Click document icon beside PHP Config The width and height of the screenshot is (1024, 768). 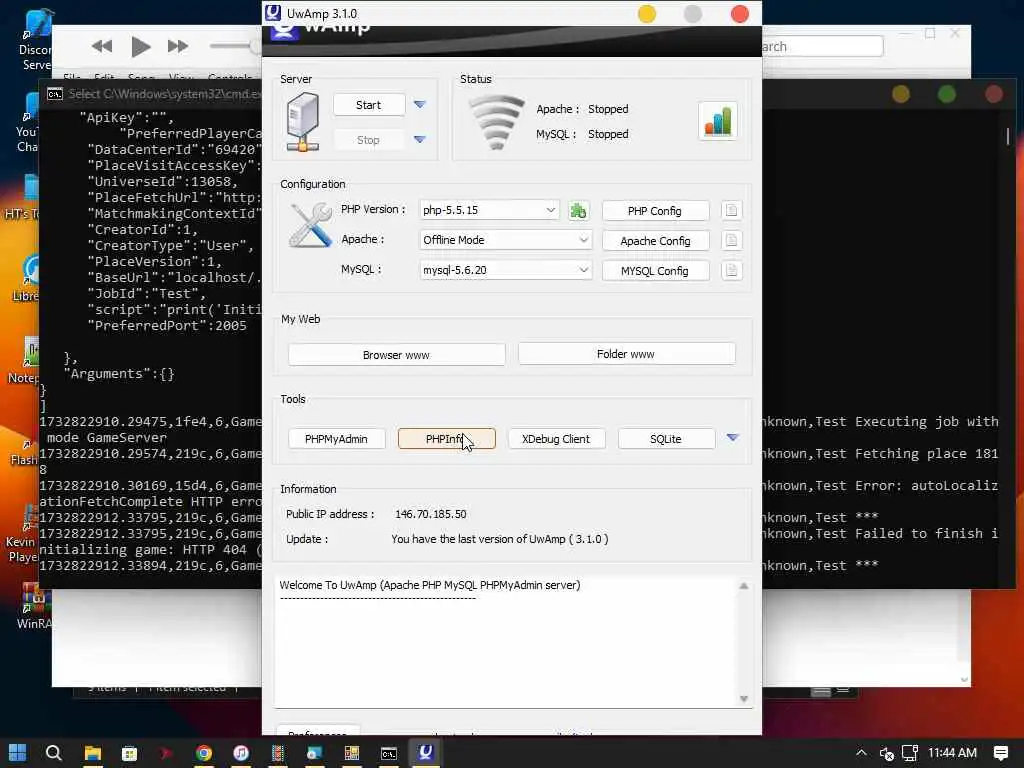pyautogui.click(x=731, y=210)
